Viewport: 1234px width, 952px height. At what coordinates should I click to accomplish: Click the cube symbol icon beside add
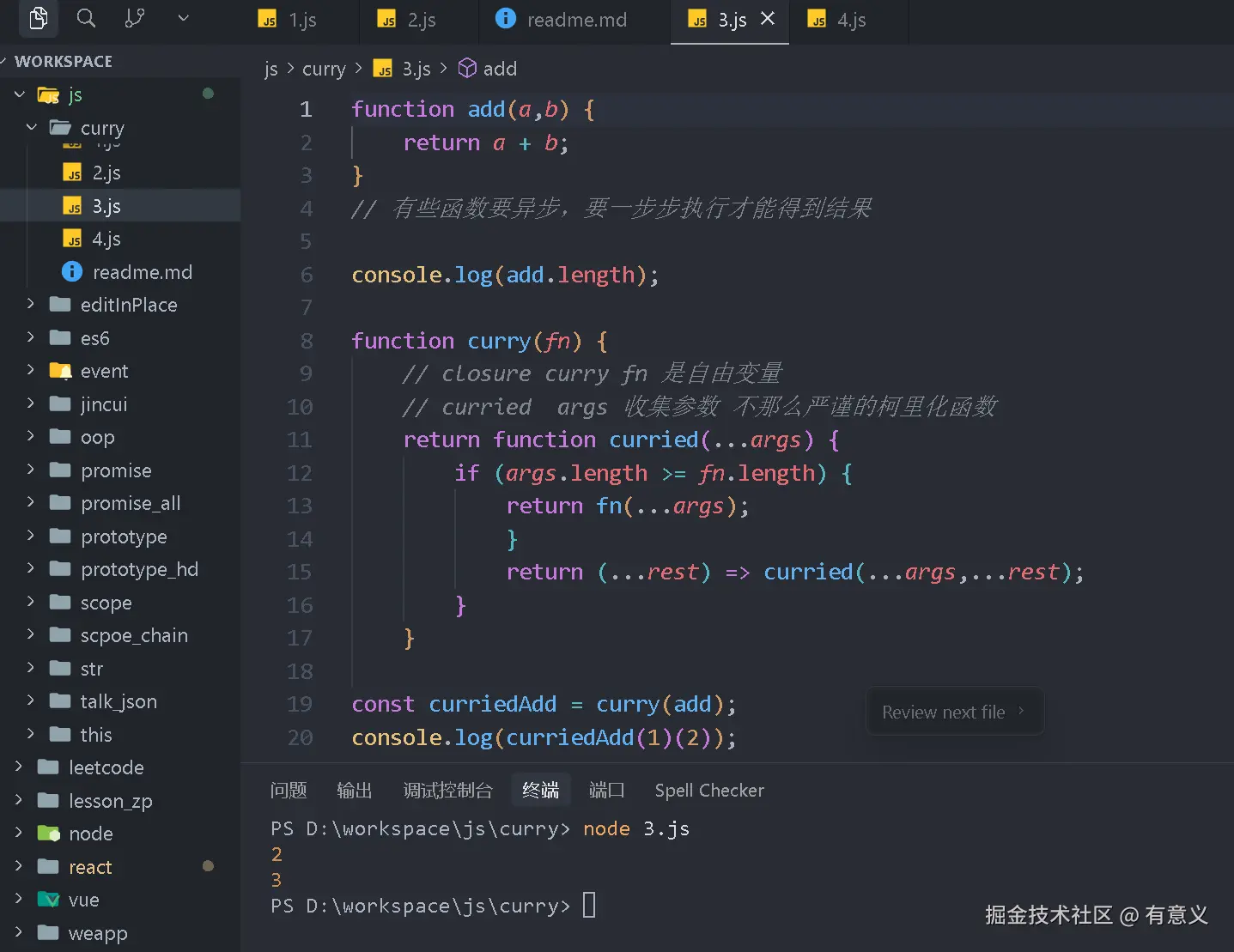coord(467,68)
